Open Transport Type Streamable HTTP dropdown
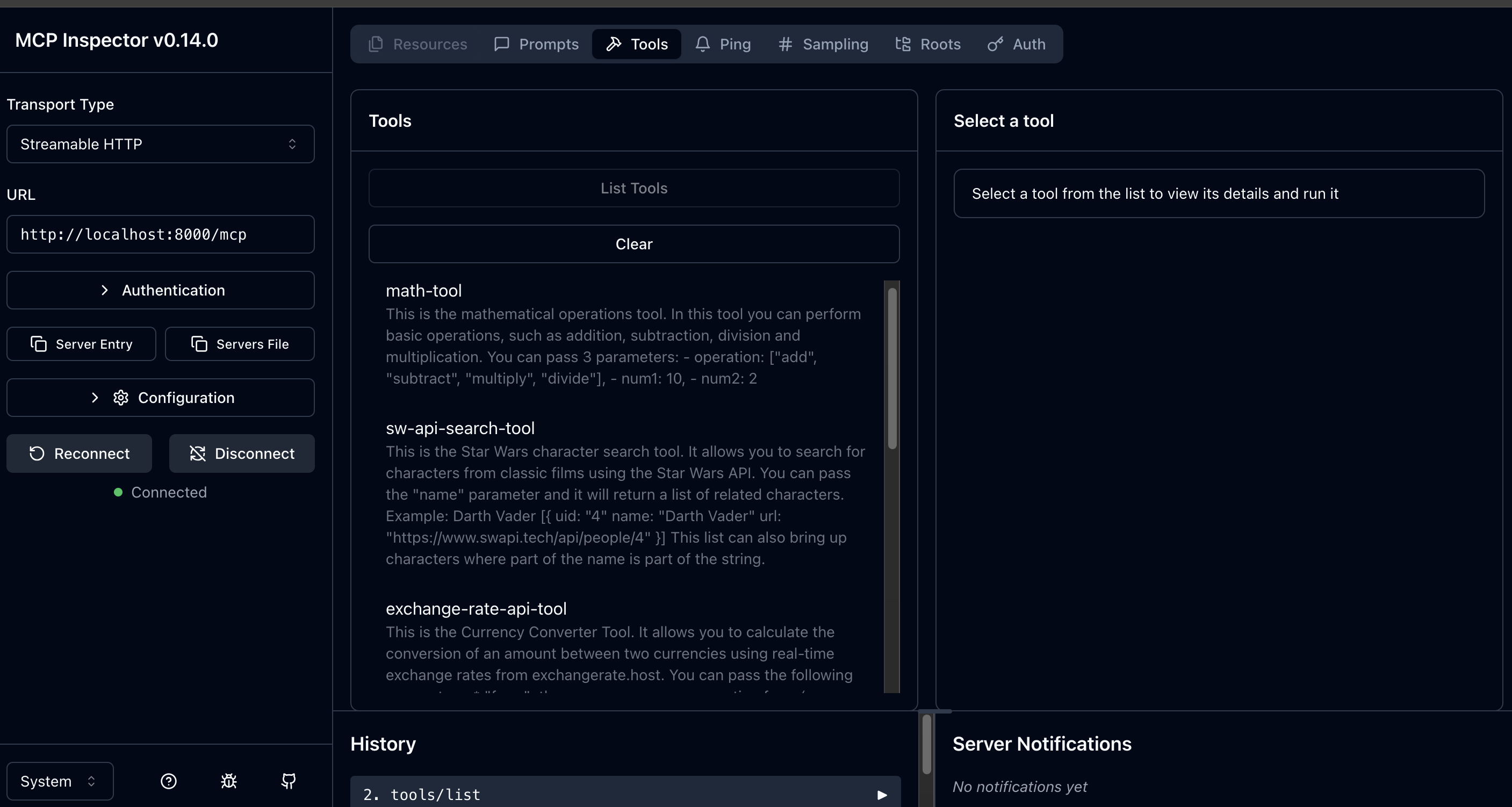Screen dimensions: 1512x807 (160, 144)
